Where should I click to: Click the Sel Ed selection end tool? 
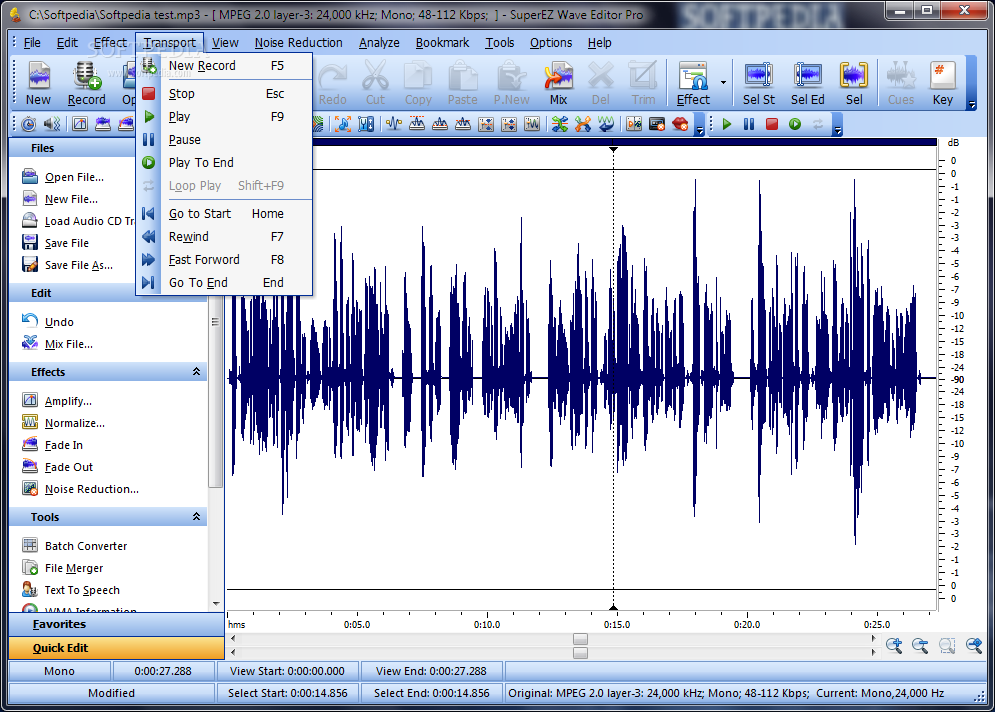807,83
